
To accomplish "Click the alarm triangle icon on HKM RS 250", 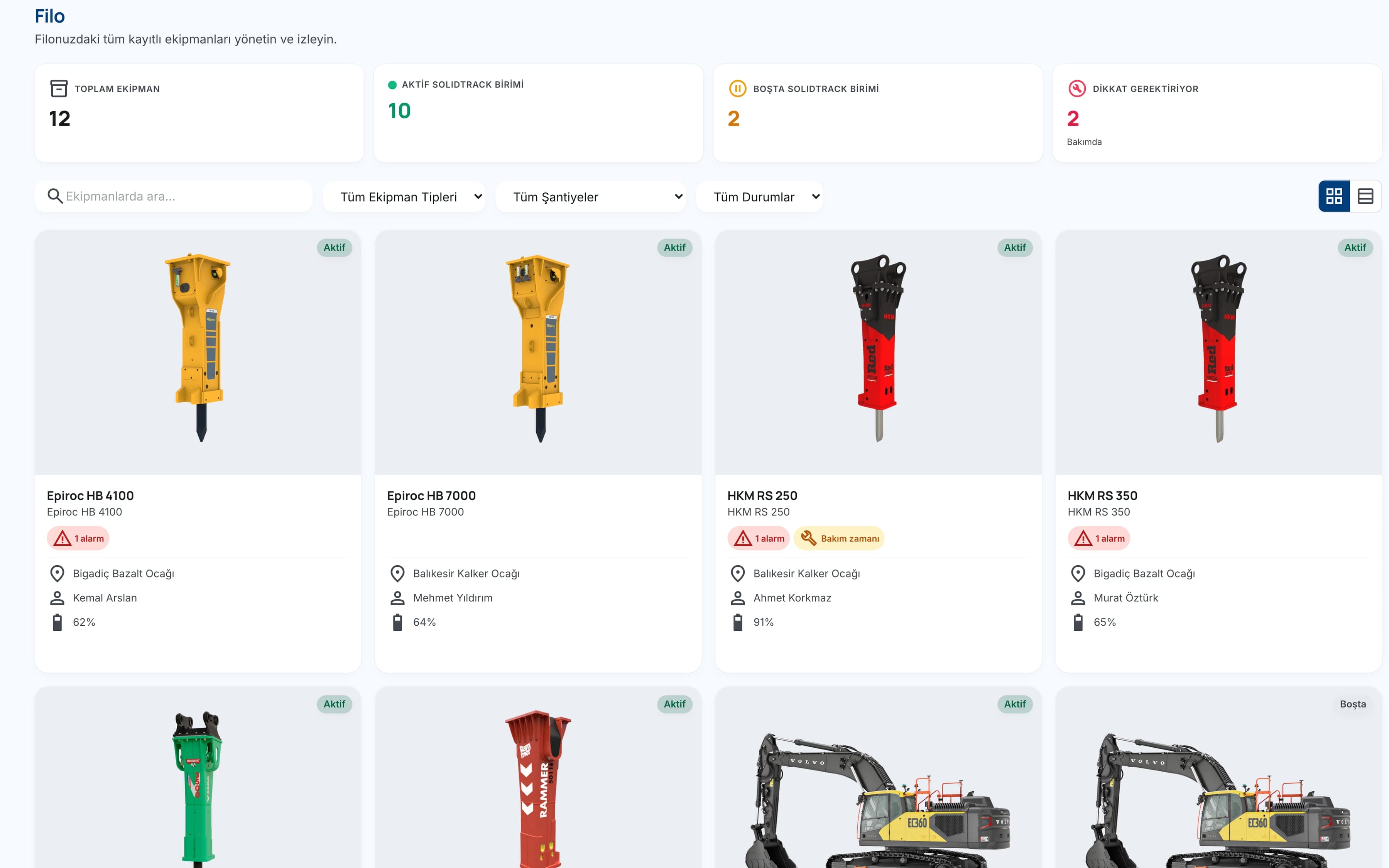I will point(743,539).
